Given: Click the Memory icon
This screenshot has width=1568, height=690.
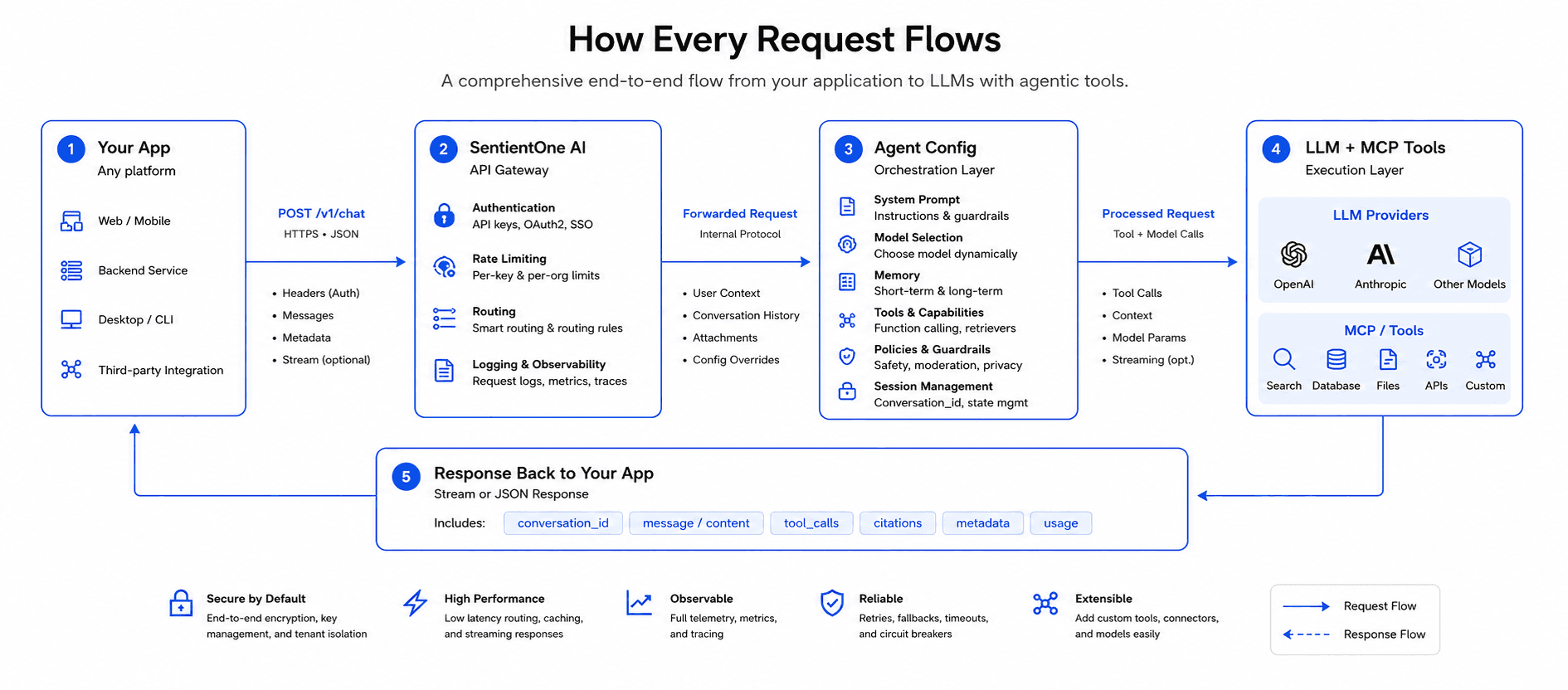Looking at the screenshot, I should (x=847, y=282).
